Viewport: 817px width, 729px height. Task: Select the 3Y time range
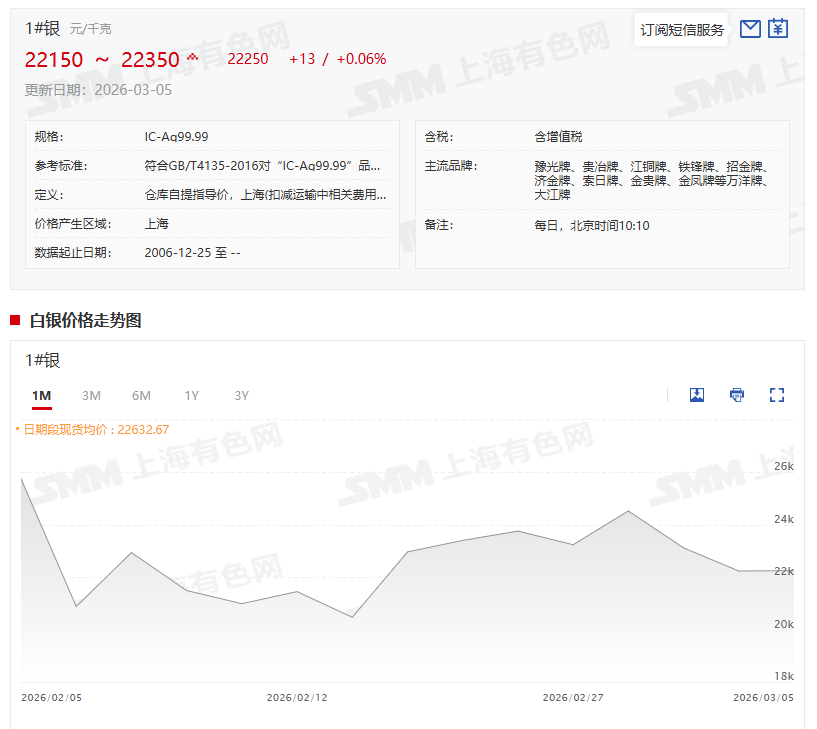[x=241, y=396]
